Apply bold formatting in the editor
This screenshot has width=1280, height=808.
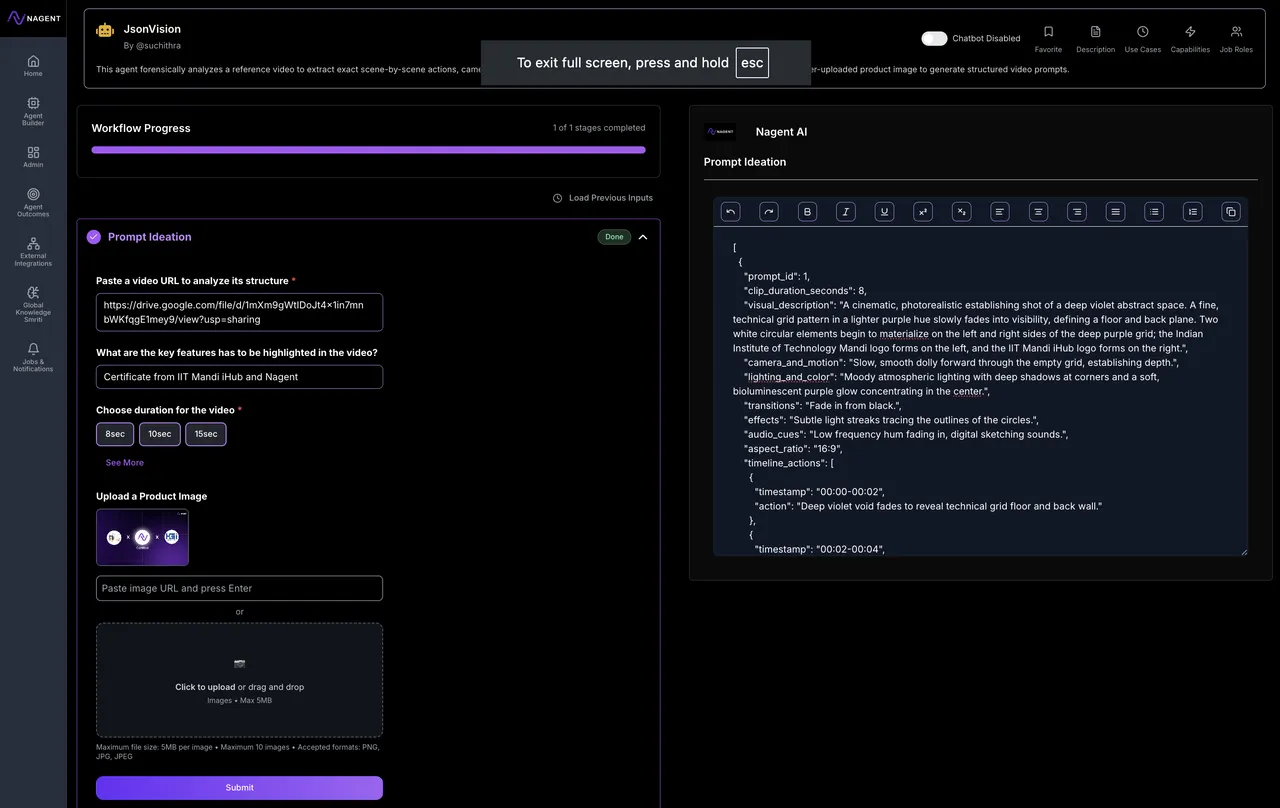point(807,211)
